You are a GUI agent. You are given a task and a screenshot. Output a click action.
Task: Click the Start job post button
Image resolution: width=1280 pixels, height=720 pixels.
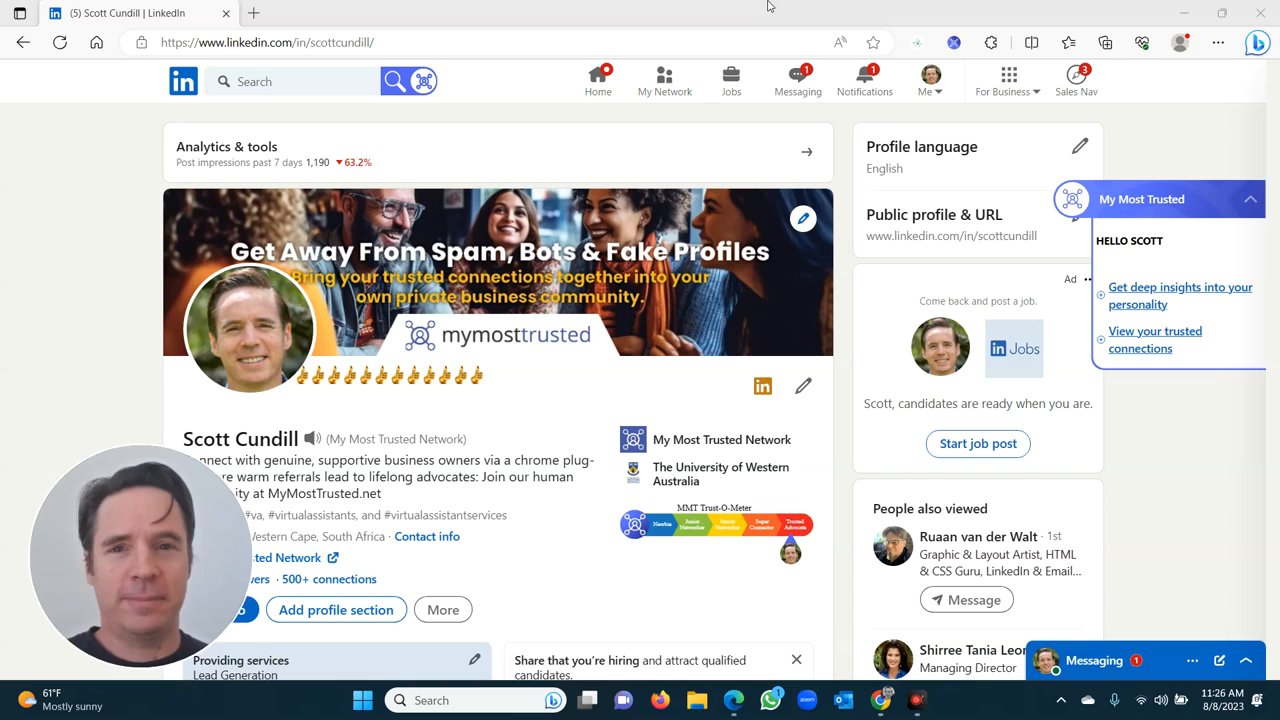pos(978,443)
